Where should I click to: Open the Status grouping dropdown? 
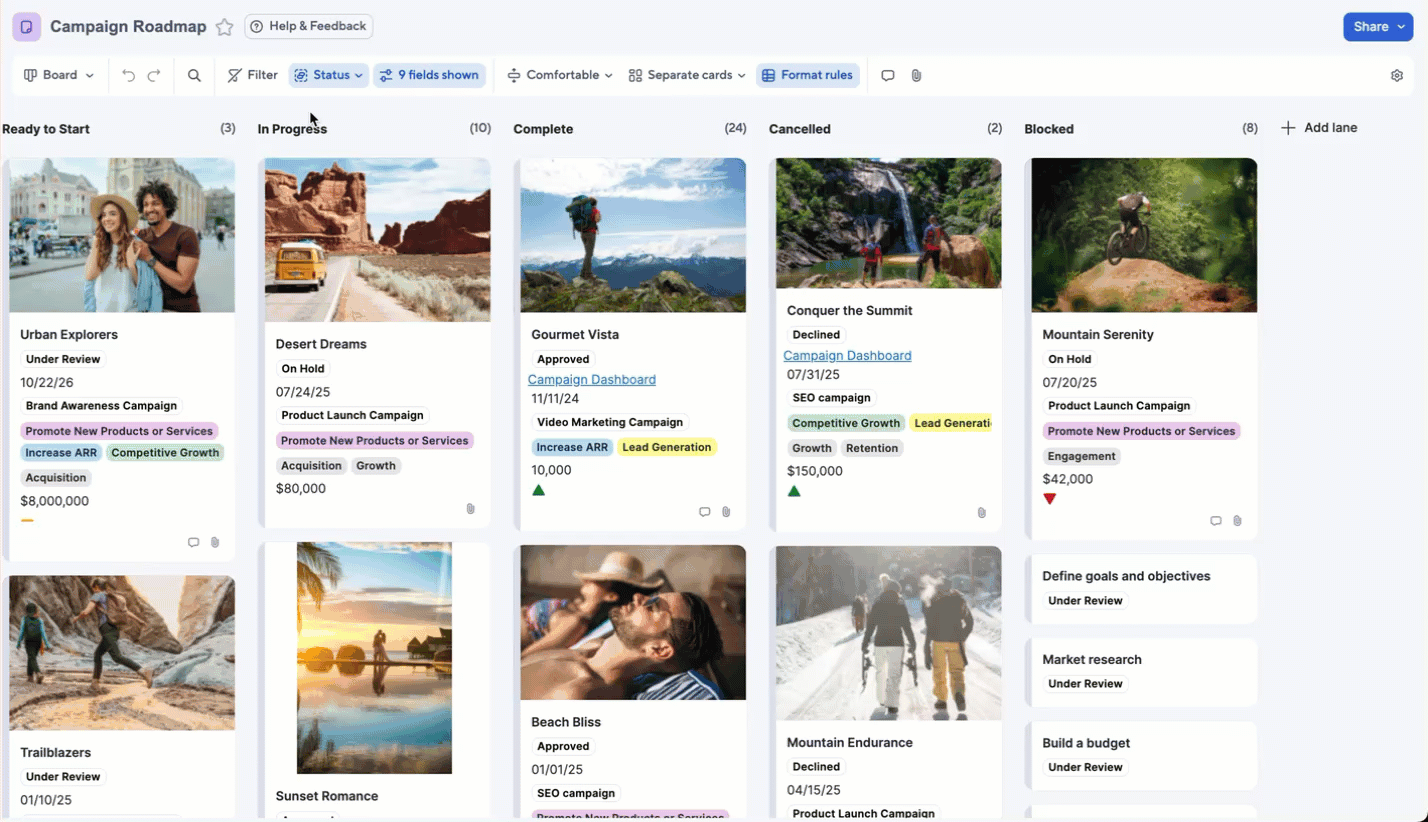328,75
